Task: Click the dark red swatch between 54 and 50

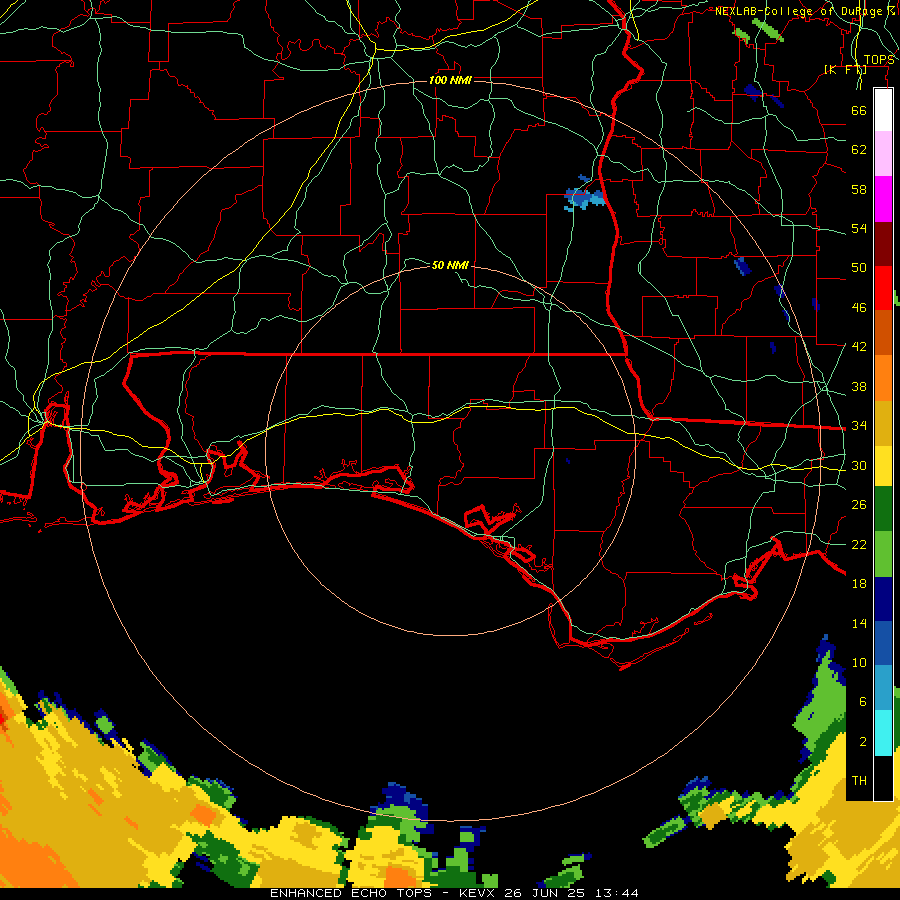Action: [883, 243]
